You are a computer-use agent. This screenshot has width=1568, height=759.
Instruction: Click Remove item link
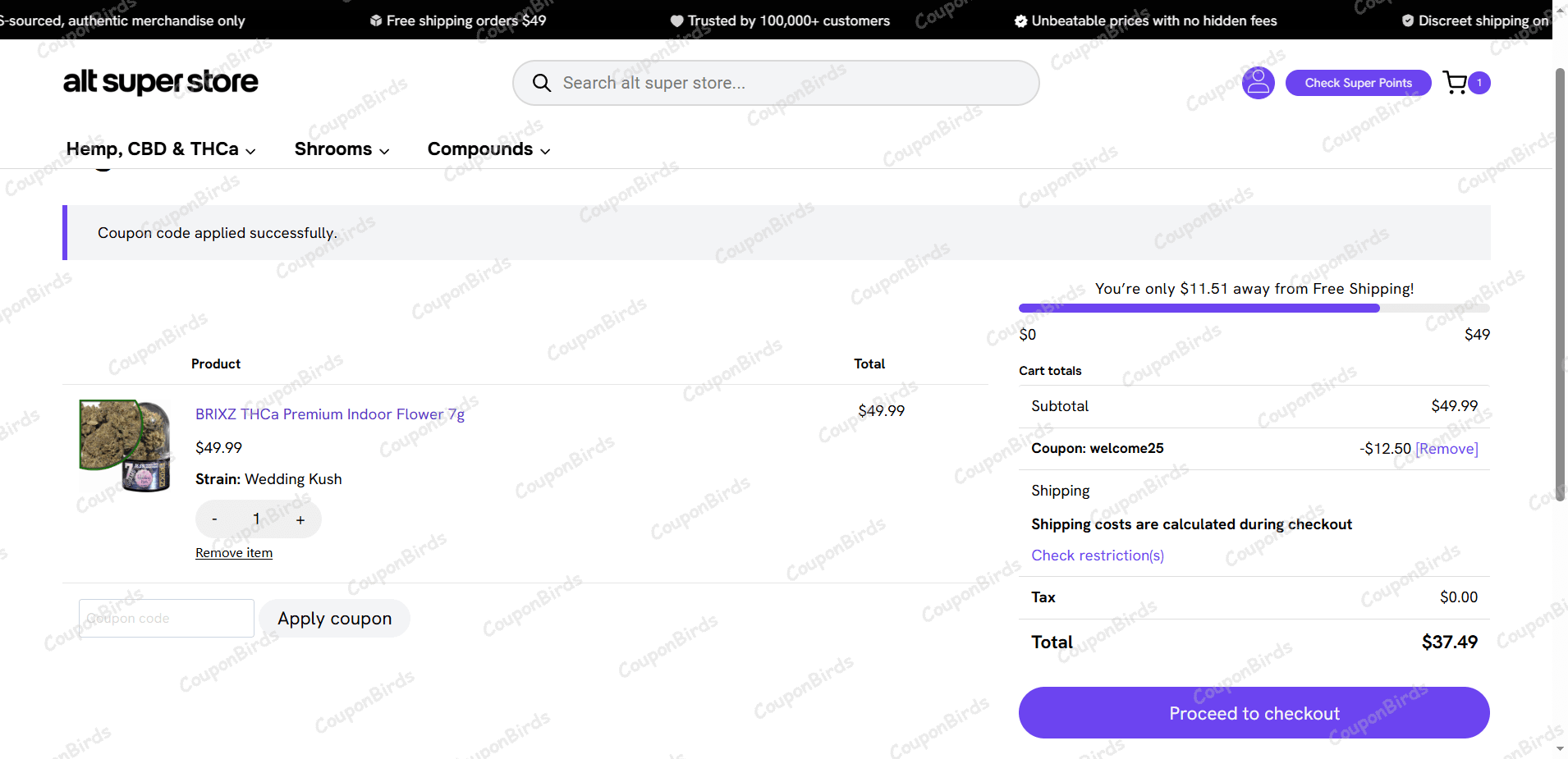pyautogui.click(x=234, y=553)
